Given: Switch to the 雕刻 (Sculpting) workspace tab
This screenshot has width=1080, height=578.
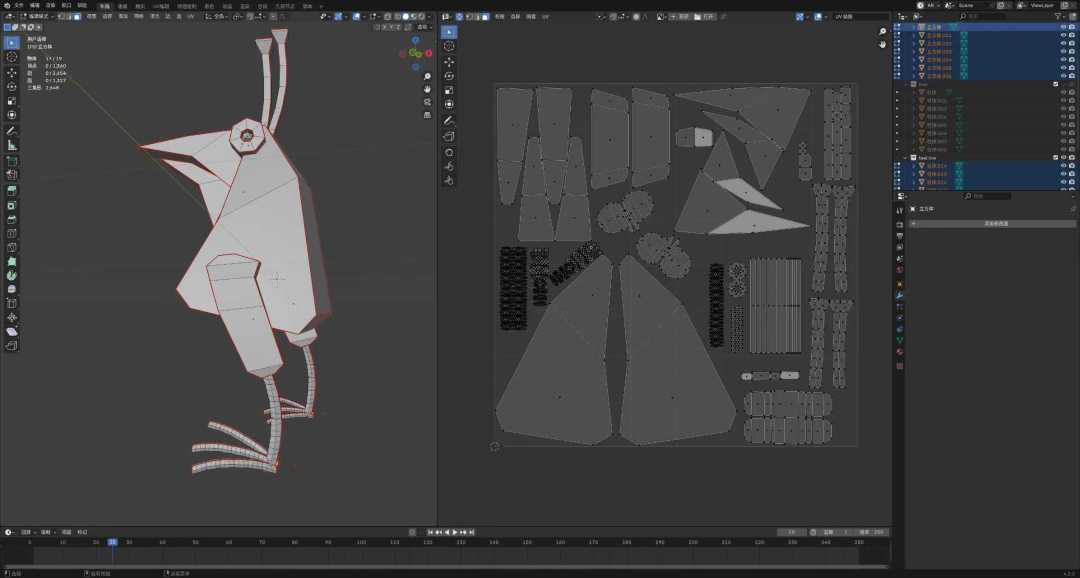Looking at the screenshot, I should (140, 6).
